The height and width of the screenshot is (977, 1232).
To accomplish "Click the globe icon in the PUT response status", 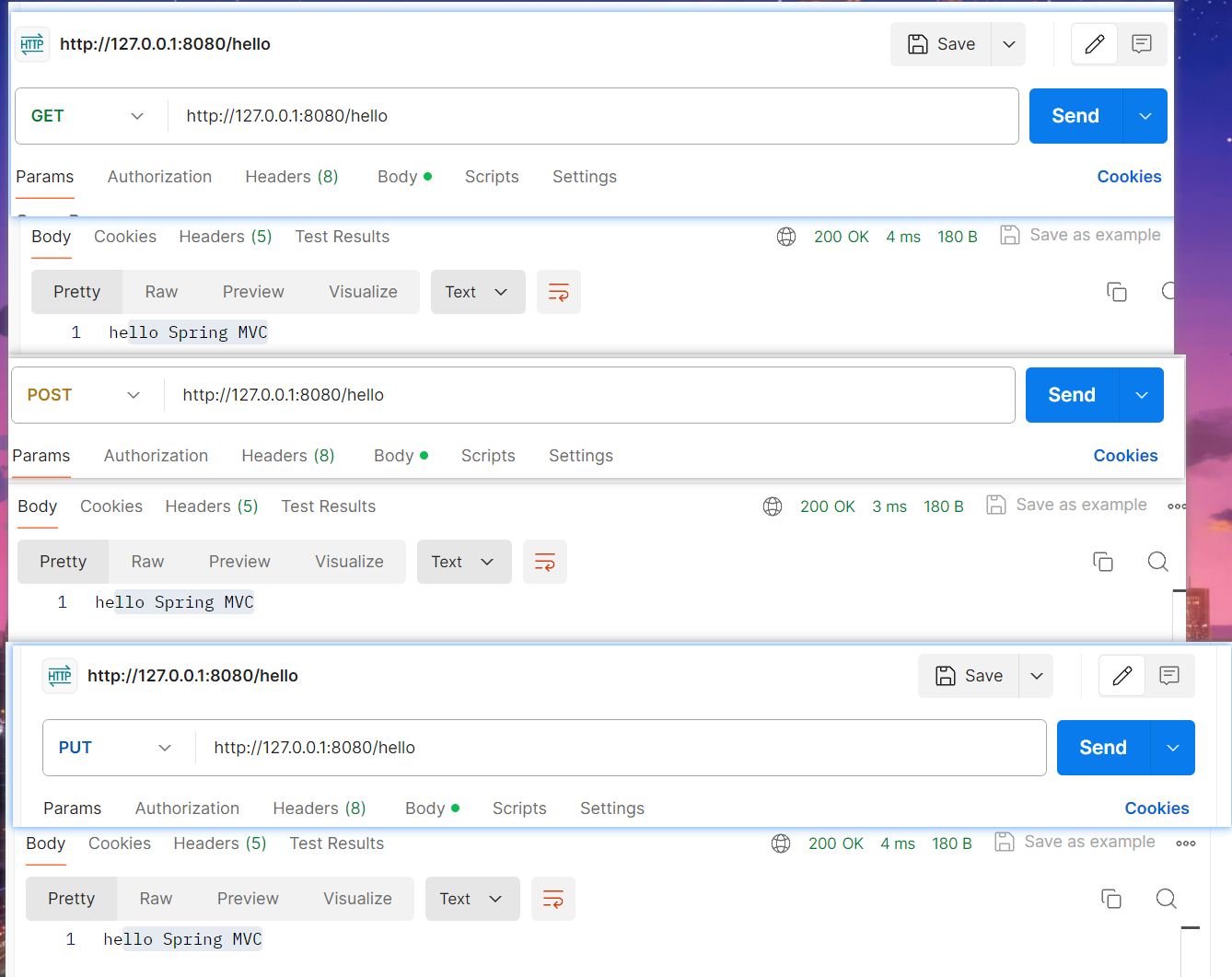I will pyautogui.click(x=781, y=843).
